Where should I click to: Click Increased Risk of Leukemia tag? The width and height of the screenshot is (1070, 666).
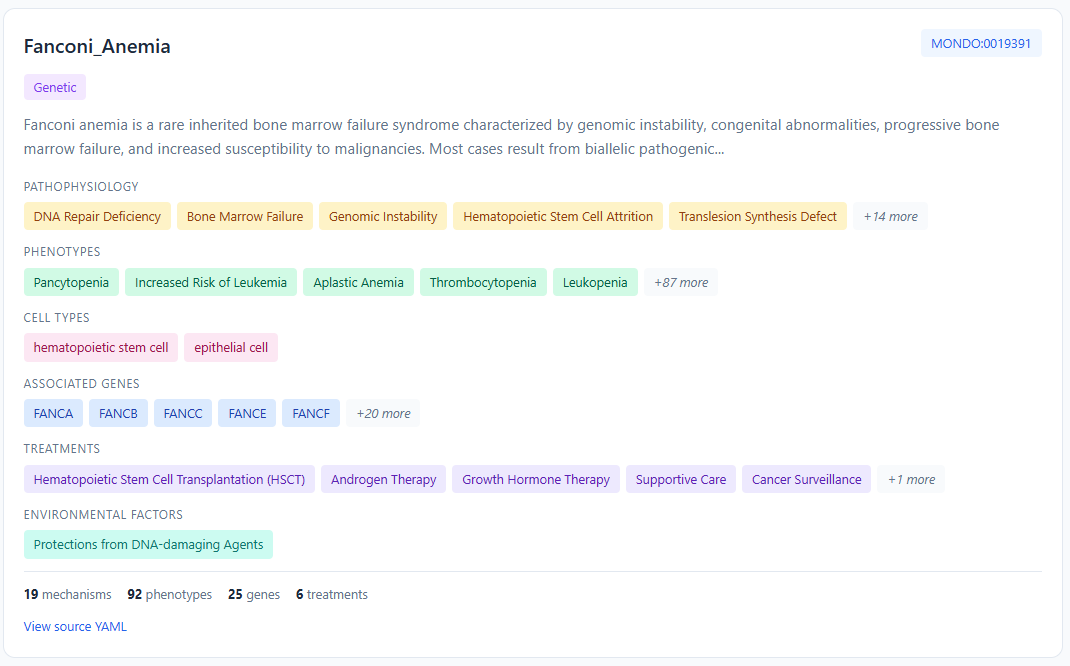(x=211, y=283)
